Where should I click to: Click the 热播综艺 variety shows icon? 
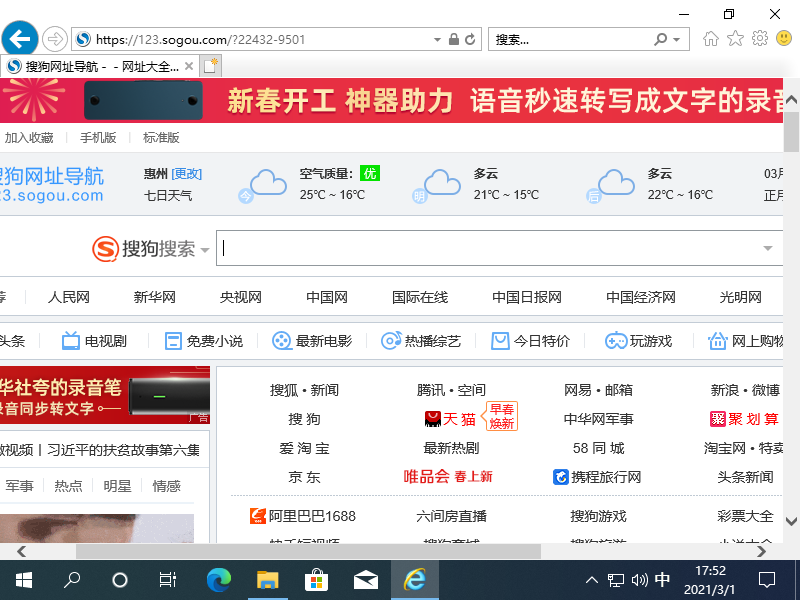click(391, 340)
